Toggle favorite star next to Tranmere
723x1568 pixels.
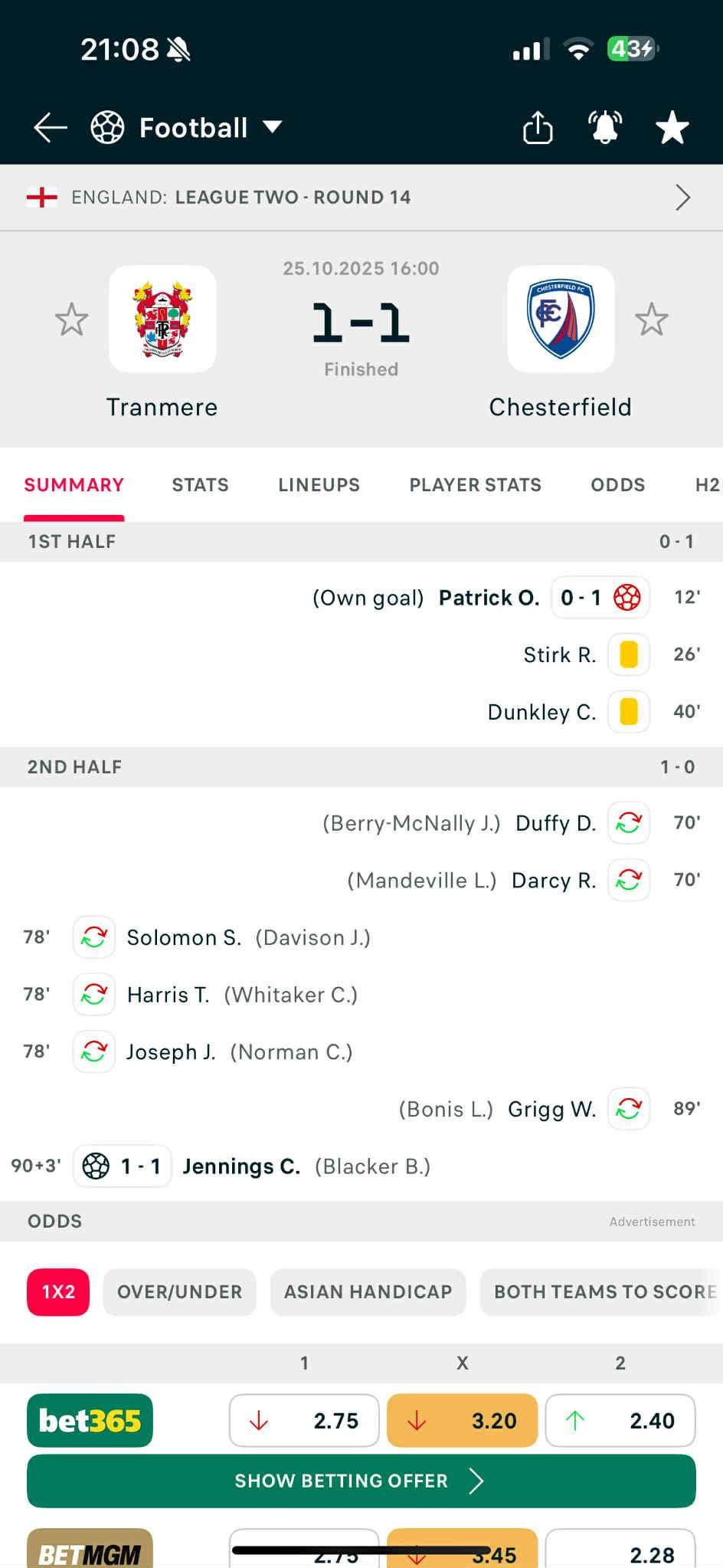[x=72, y=320]
